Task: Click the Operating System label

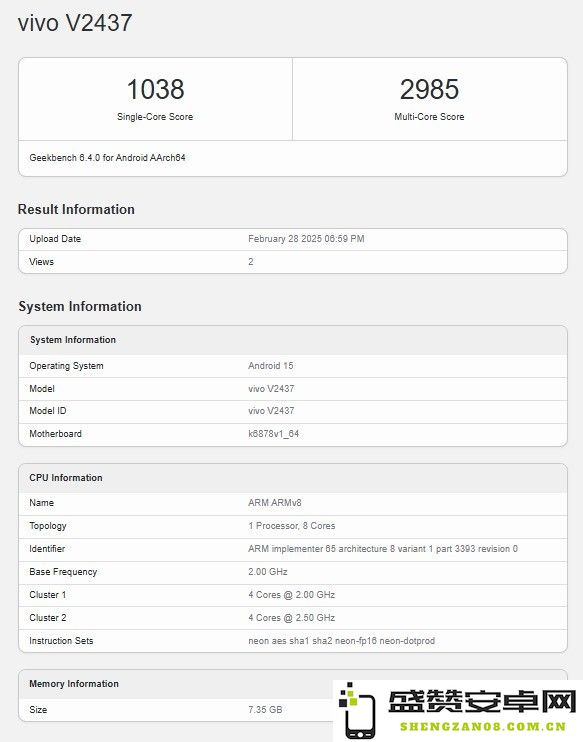Action: click(x=66, y=366)
